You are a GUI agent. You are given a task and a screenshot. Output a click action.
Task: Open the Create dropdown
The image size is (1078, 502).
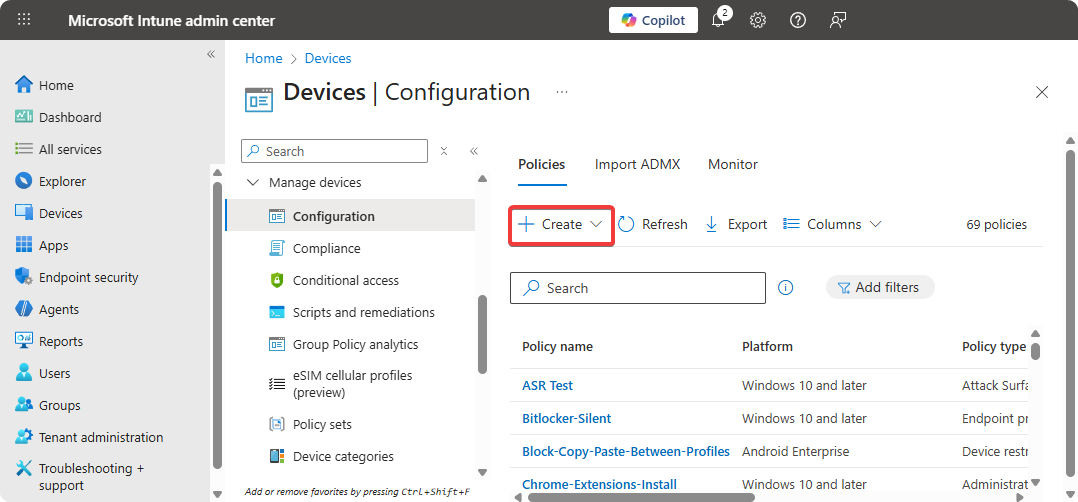click(561, 224)
